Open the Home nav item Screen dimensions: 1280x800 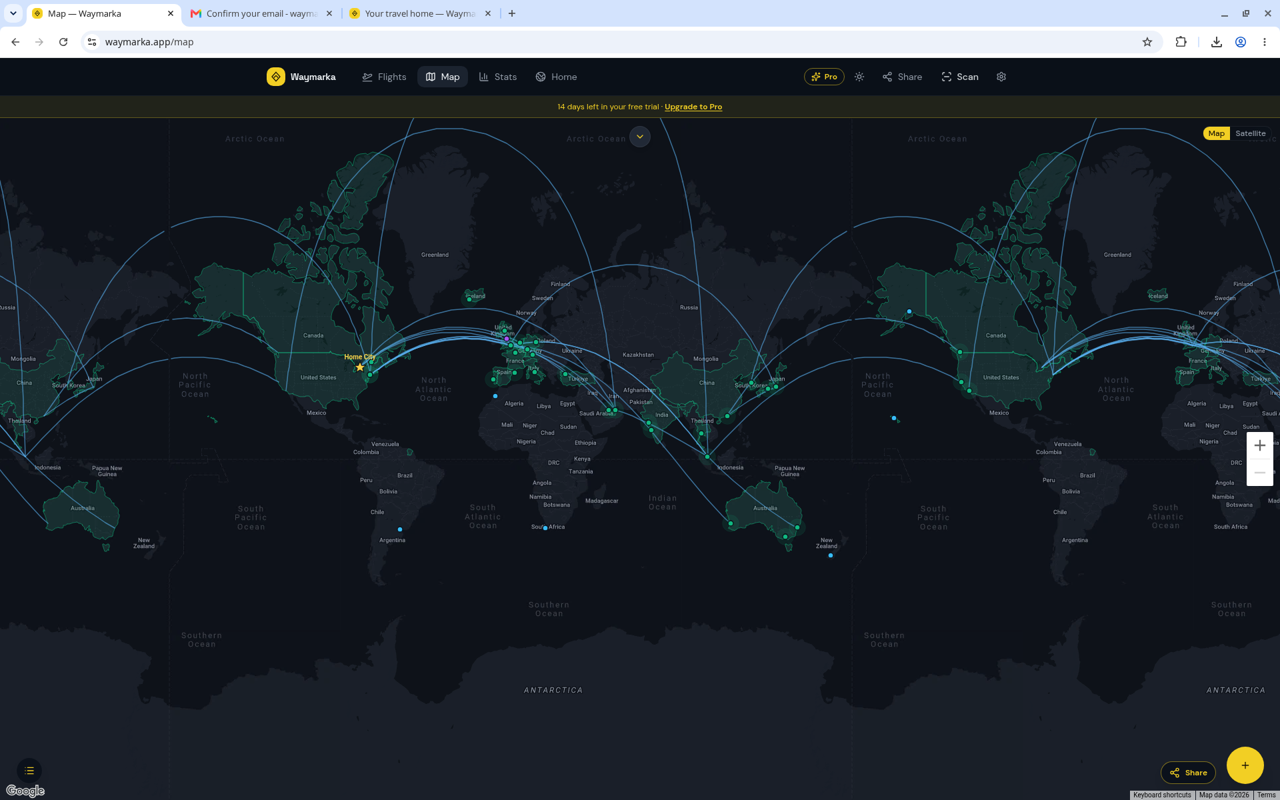click(556, 77)
